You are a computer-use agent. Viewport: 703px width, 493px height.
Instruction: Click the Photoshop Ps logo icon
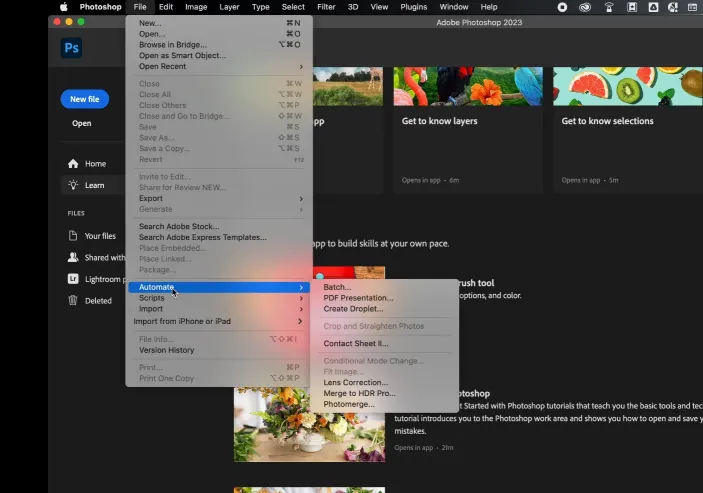[x=71, y=49]
